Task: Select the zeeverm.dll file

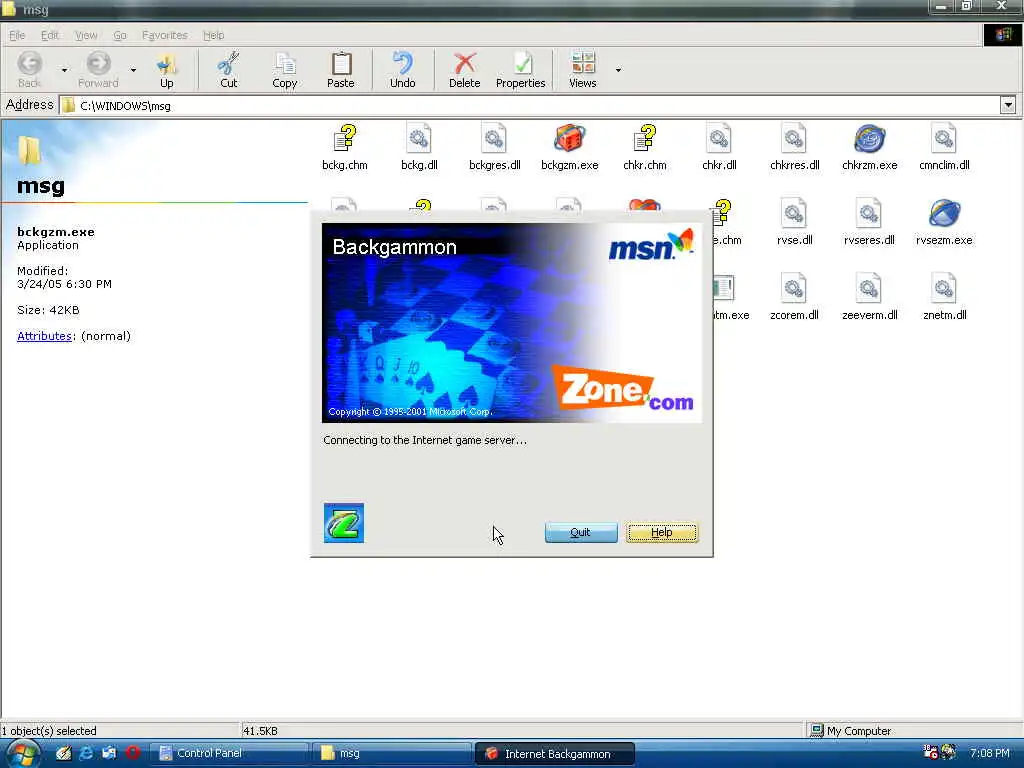Action: [869, 298]
